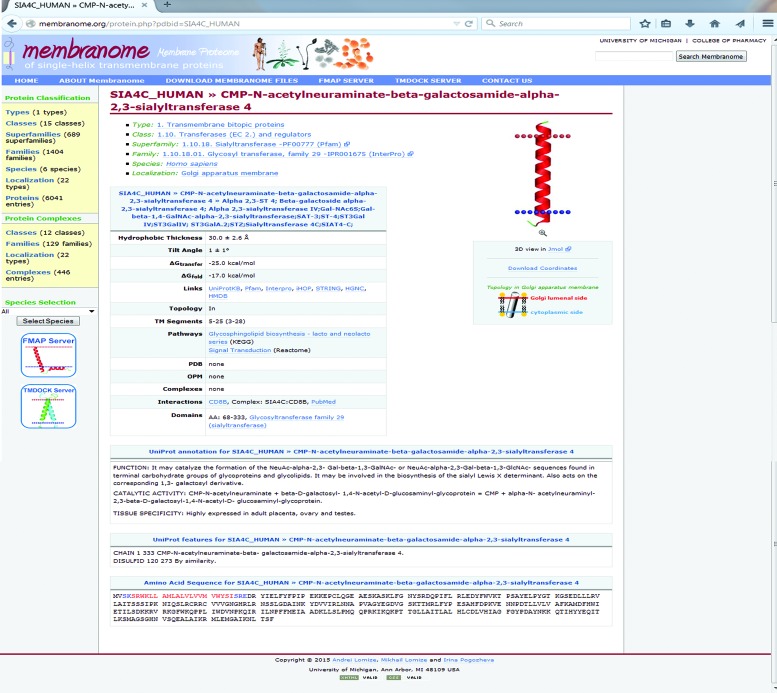
Task: Open the Superfamilies link in sidebar
Action: click(33, 134)
